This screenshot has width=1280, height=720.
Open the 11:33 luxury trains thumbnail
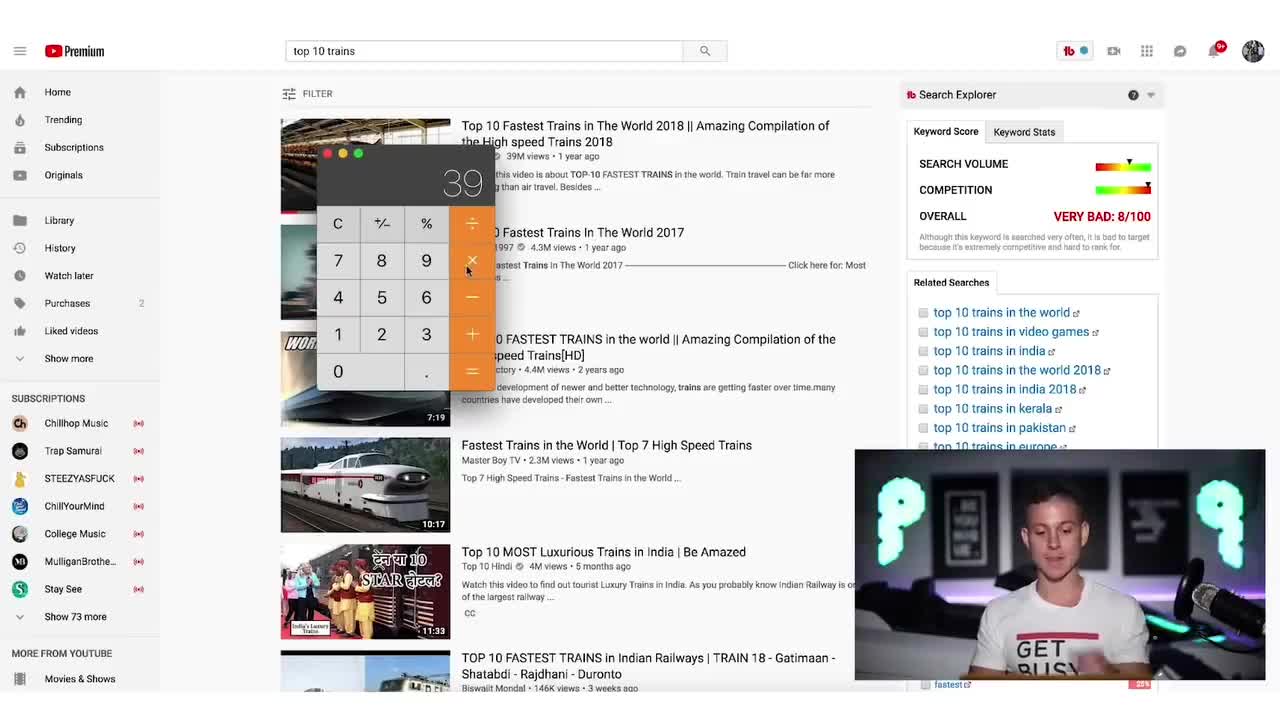click(x=365, y=592)
